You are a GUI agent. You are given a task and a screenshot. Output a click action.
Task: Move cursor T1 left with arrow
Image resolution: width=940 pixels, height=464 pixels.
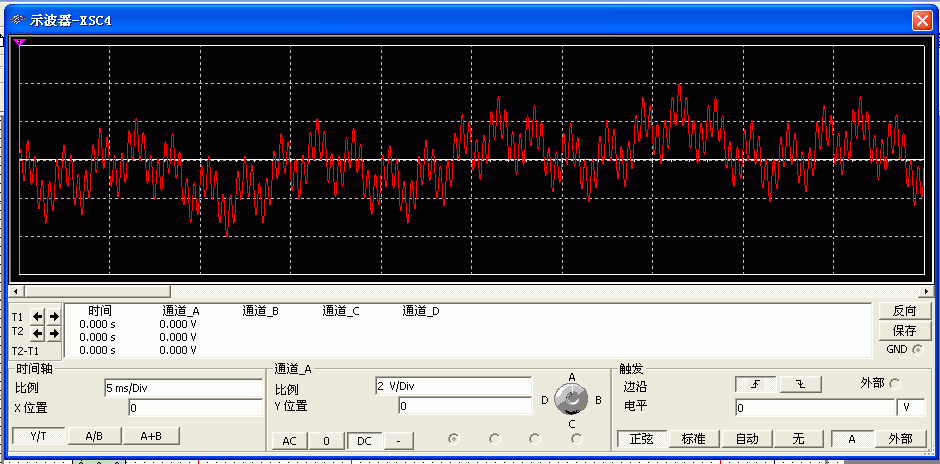coord(38,316)
